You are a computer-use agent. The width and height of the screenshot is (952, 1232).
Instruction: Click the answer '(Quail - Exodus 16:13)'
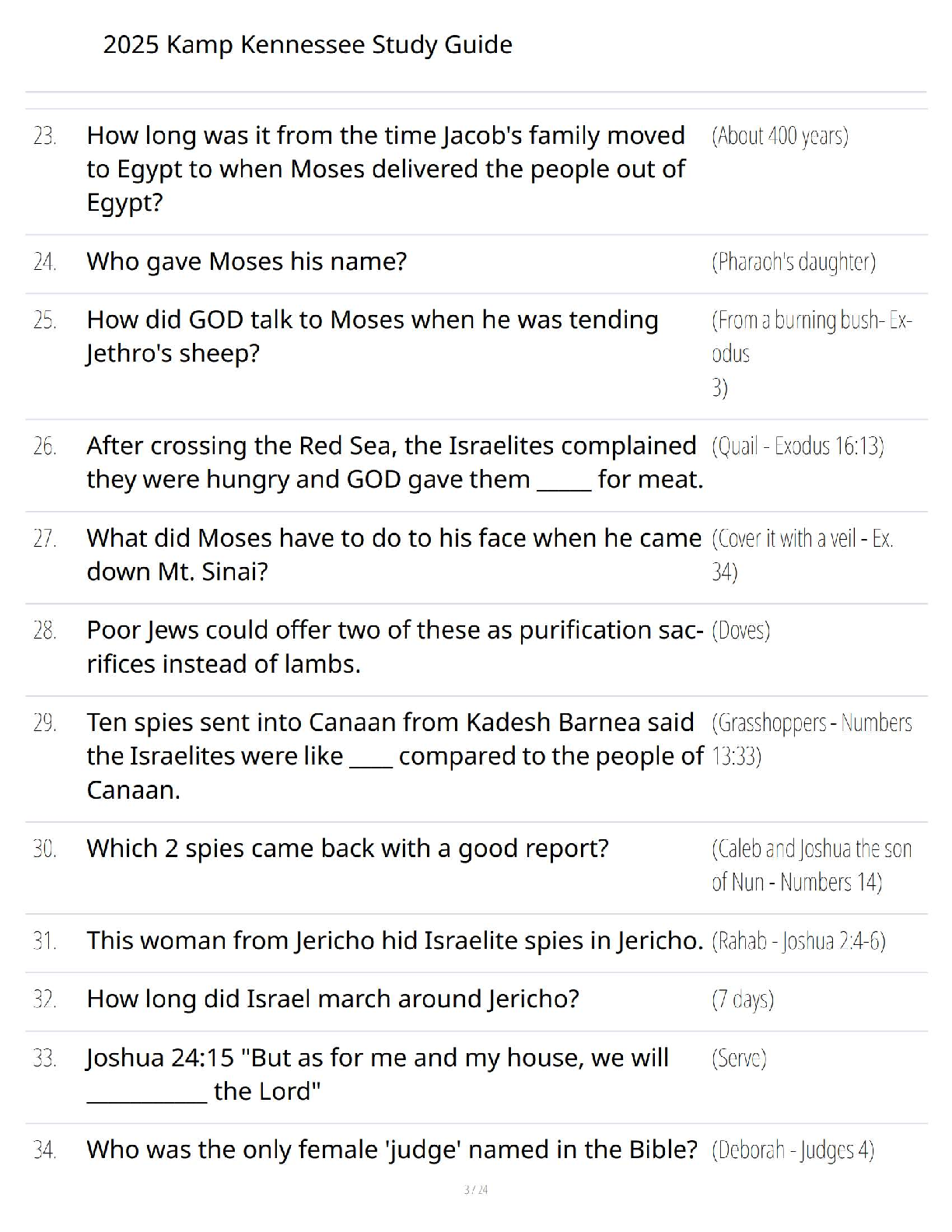(798, 446)
